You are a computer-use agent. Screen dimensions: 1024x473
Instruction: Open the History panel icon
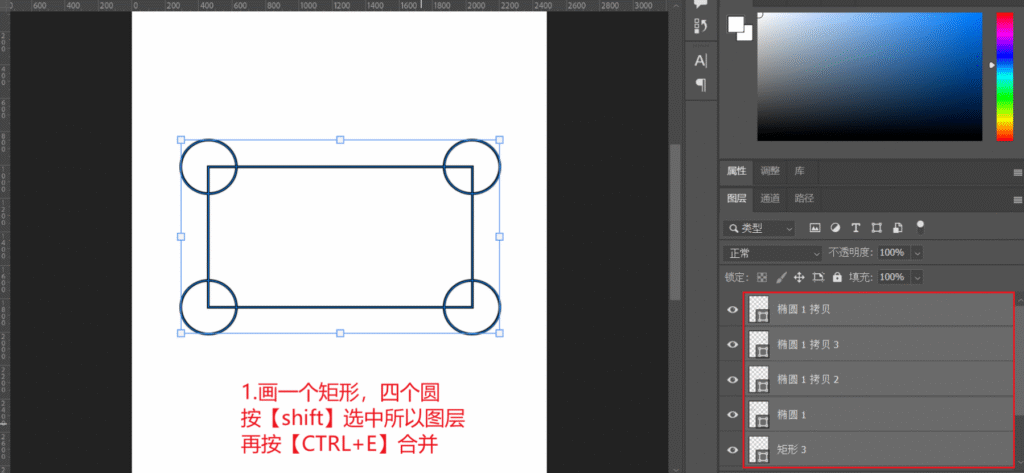tap(701, 26)
